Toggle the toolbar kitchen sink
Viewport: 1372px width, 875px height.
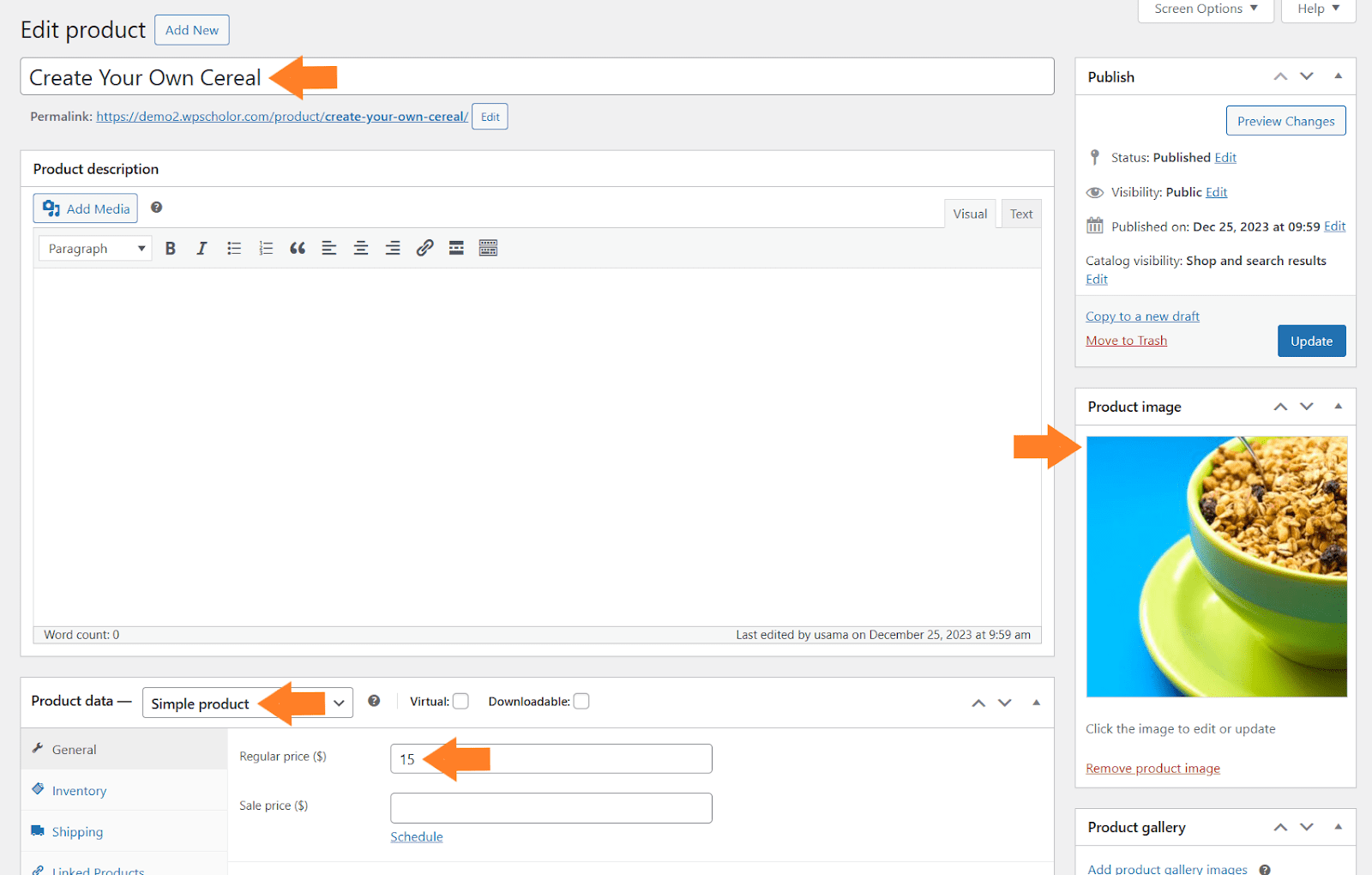(488, 249)
